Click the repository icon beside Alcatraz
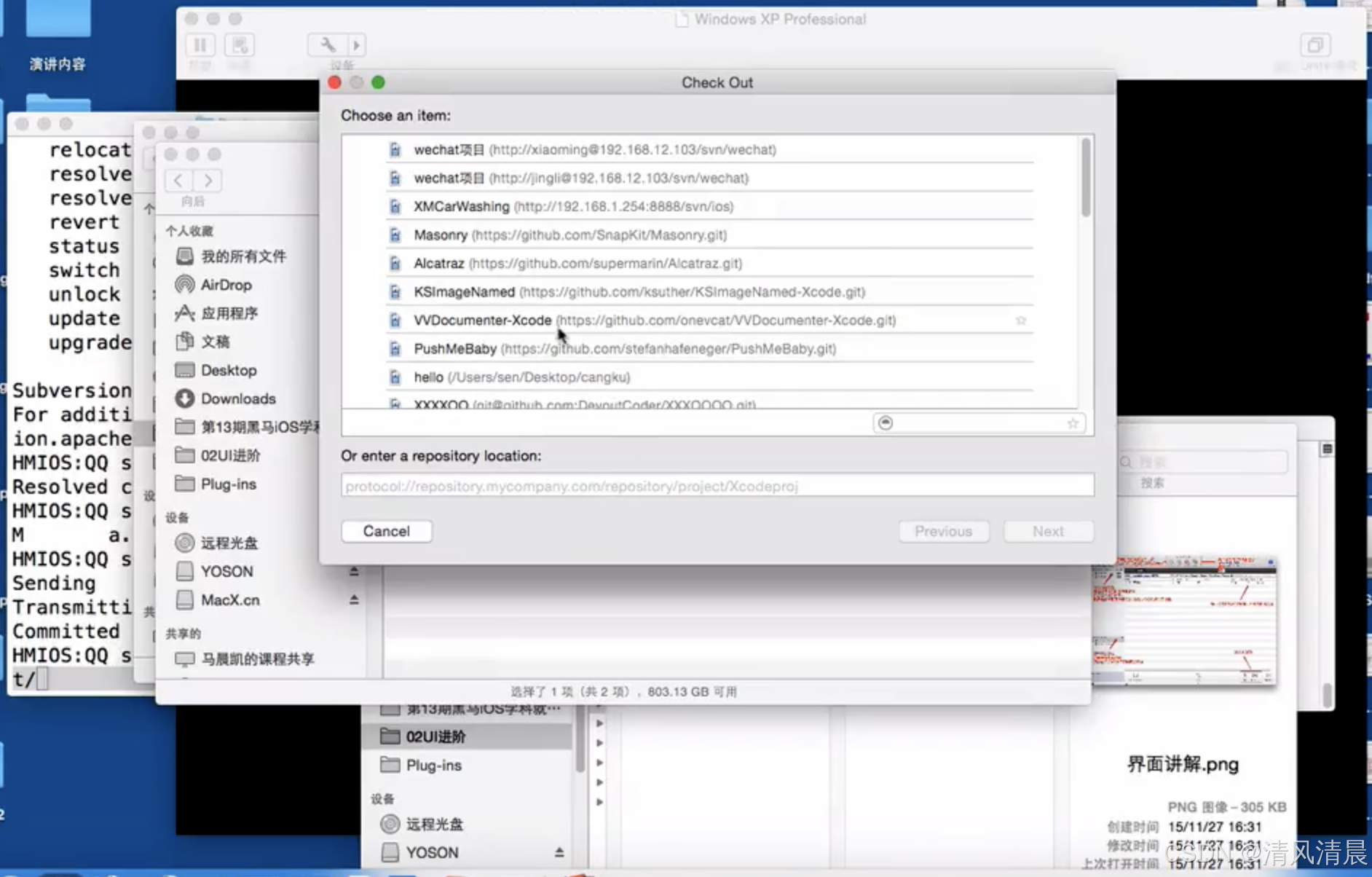1372x877 pixels. click(395, 263)
